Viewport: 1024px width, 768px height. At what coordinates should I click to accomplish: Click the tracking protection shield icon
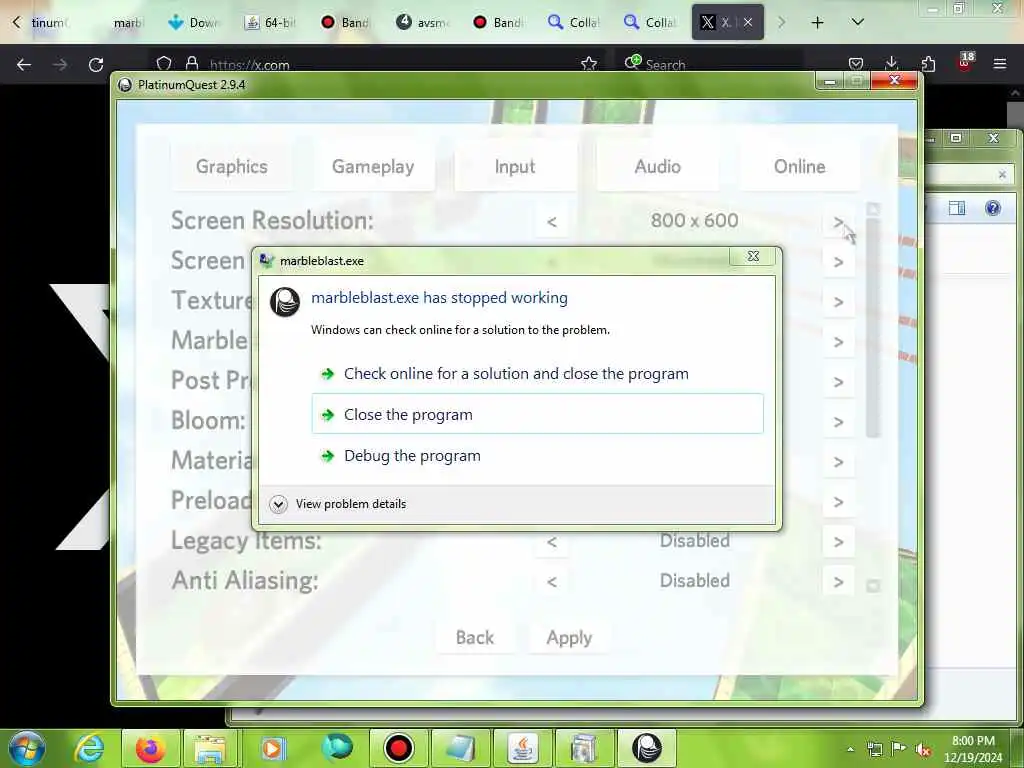(164, 64)
